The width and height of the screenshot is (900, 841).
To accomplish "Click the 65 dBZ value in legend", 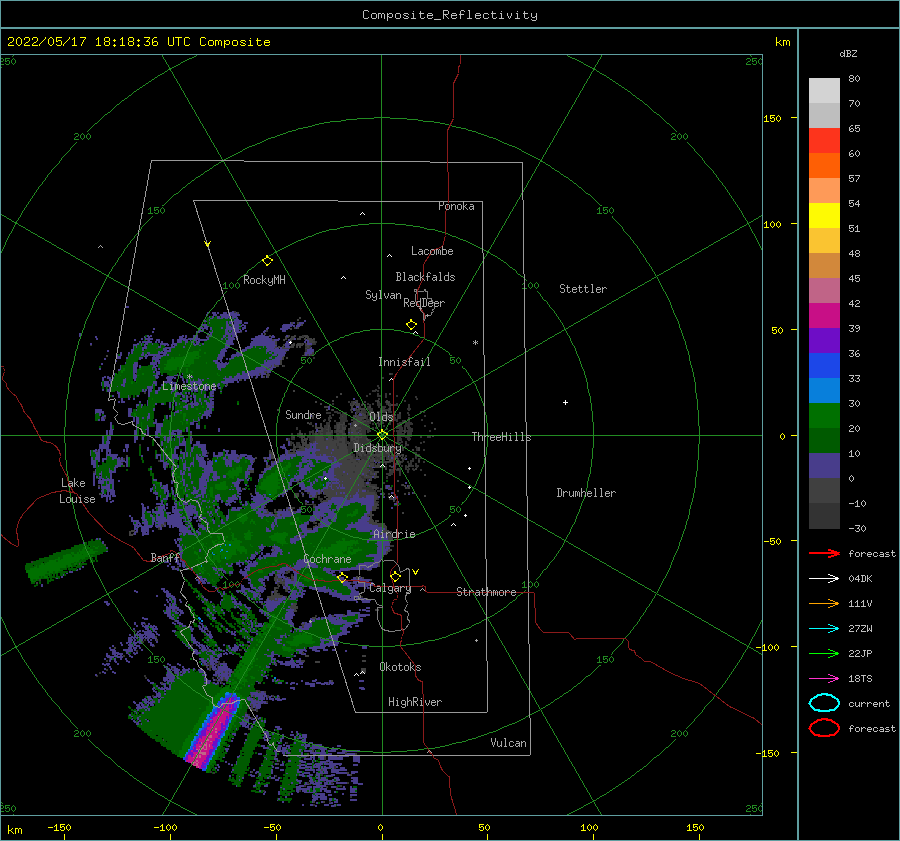I will click(x=855, y=129).
